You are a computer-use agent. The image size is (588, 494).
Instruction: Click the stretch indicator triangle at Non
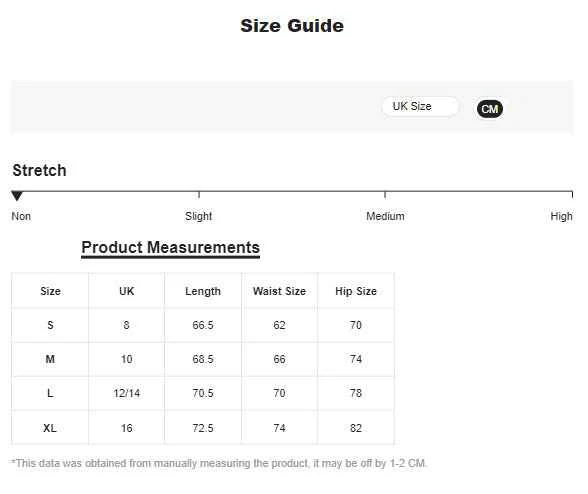[x=17, y=195]
